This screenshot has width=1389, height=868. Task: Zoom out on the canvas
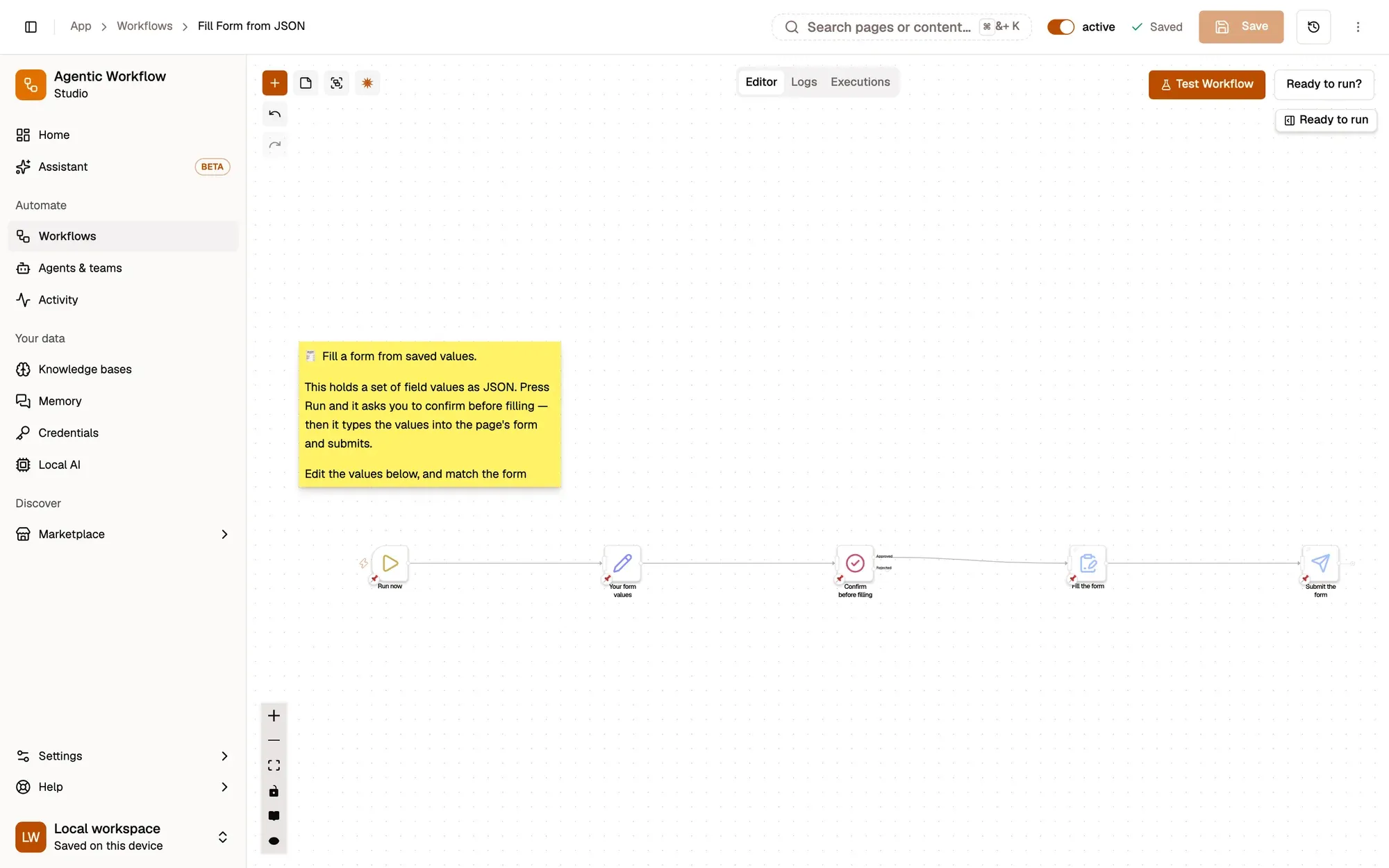click(x=274, y=740)
